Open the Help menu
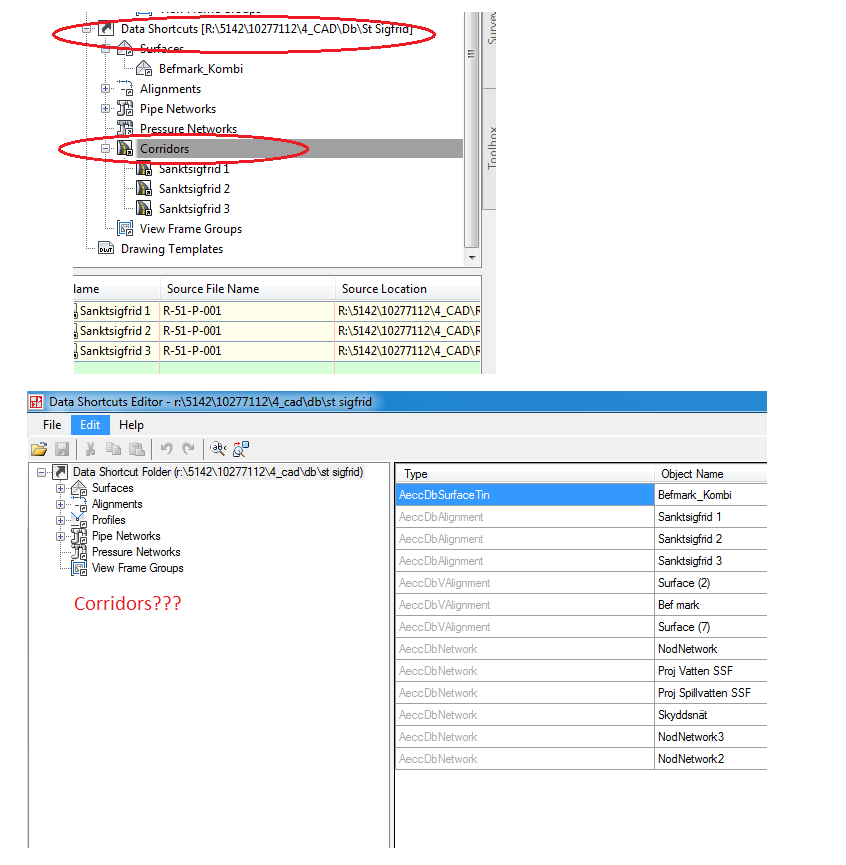The width and height of the screenshot is (846, 865). 131,424
